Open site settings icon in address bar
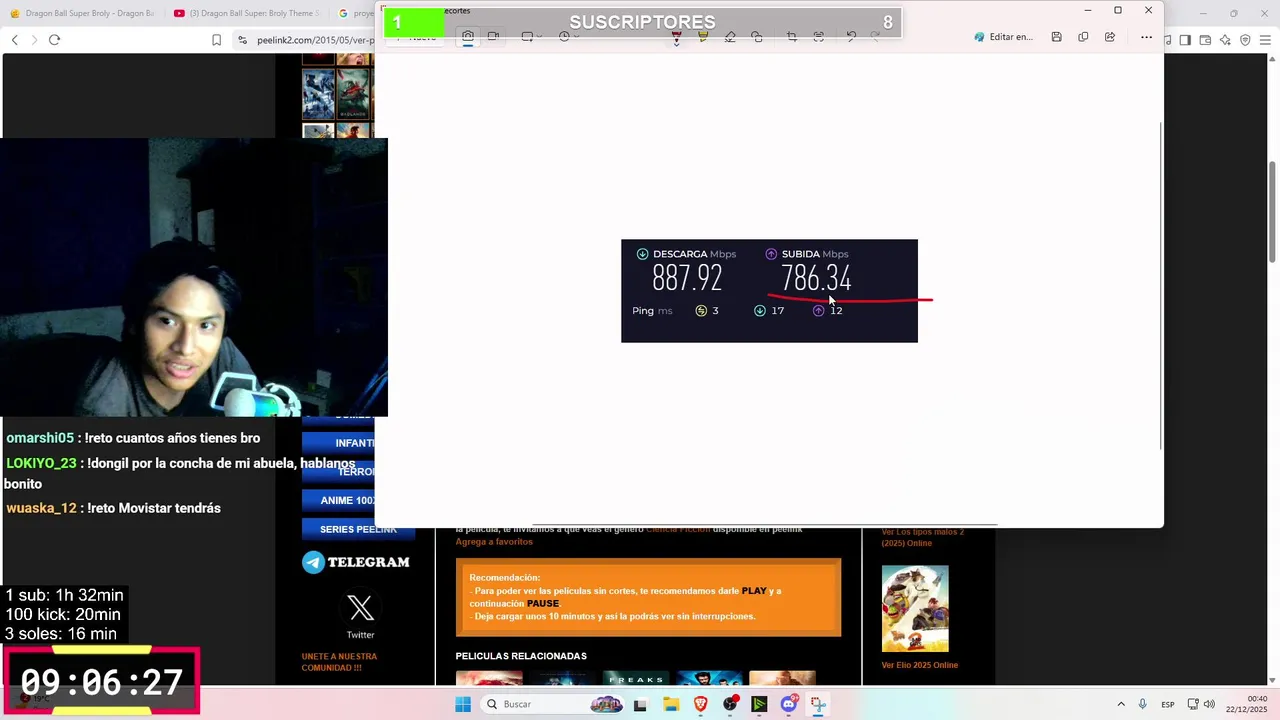This screenshot has width=1280, height=720. (242, 40)
